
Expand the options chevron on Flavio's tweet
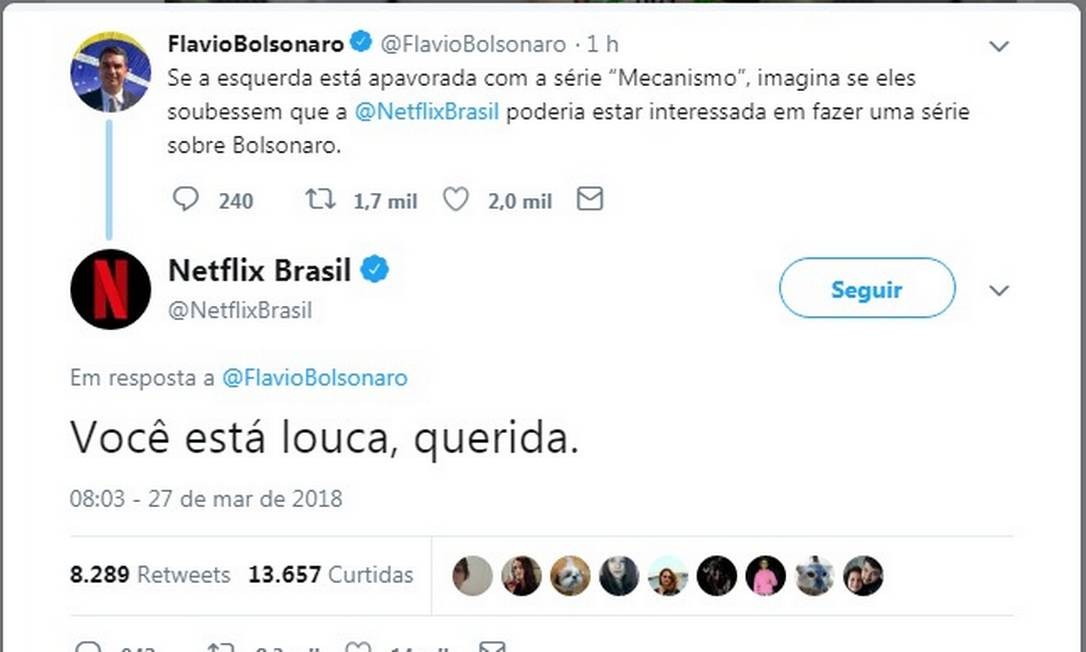[998, 46]
